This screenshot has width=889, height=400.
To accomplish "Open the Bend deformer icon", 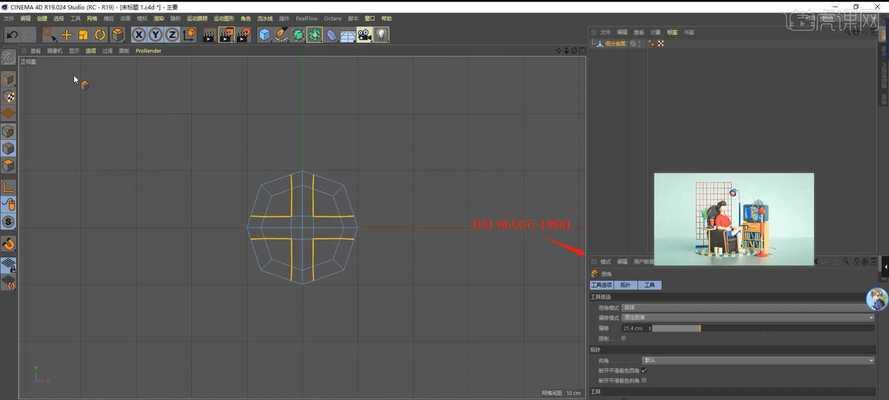I will point(331,35).
